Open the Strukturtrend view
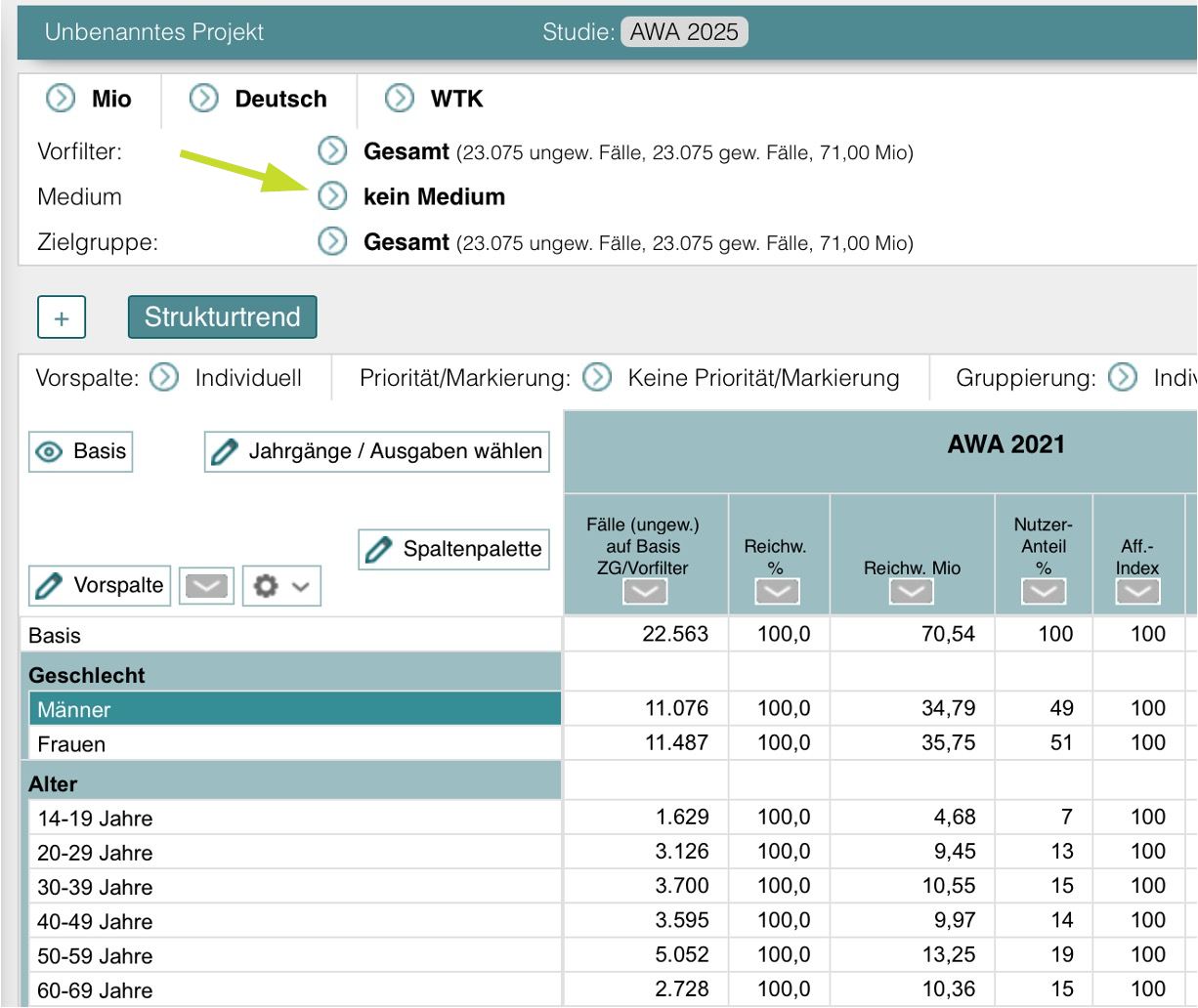 [x=223, y=316]
